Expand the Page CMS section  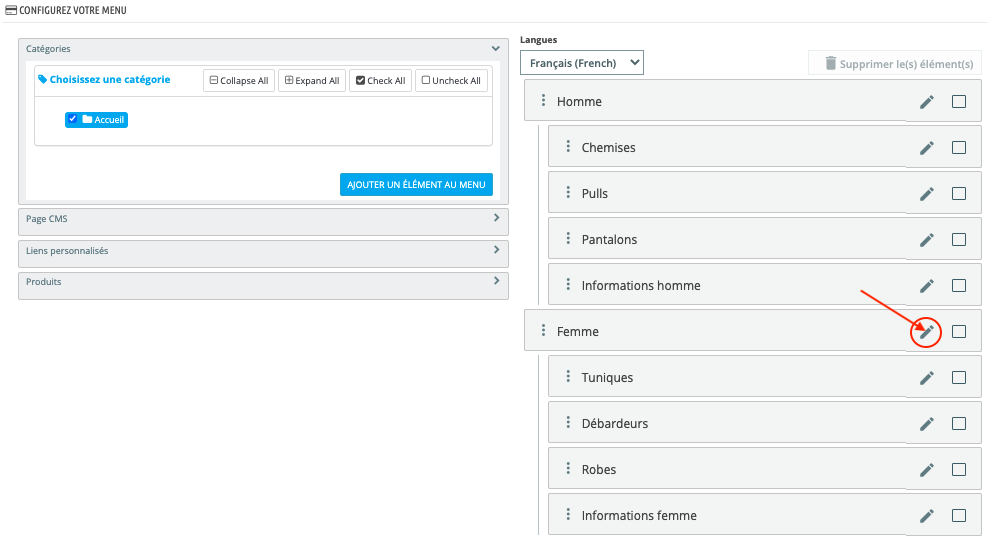tap(496, 217)
